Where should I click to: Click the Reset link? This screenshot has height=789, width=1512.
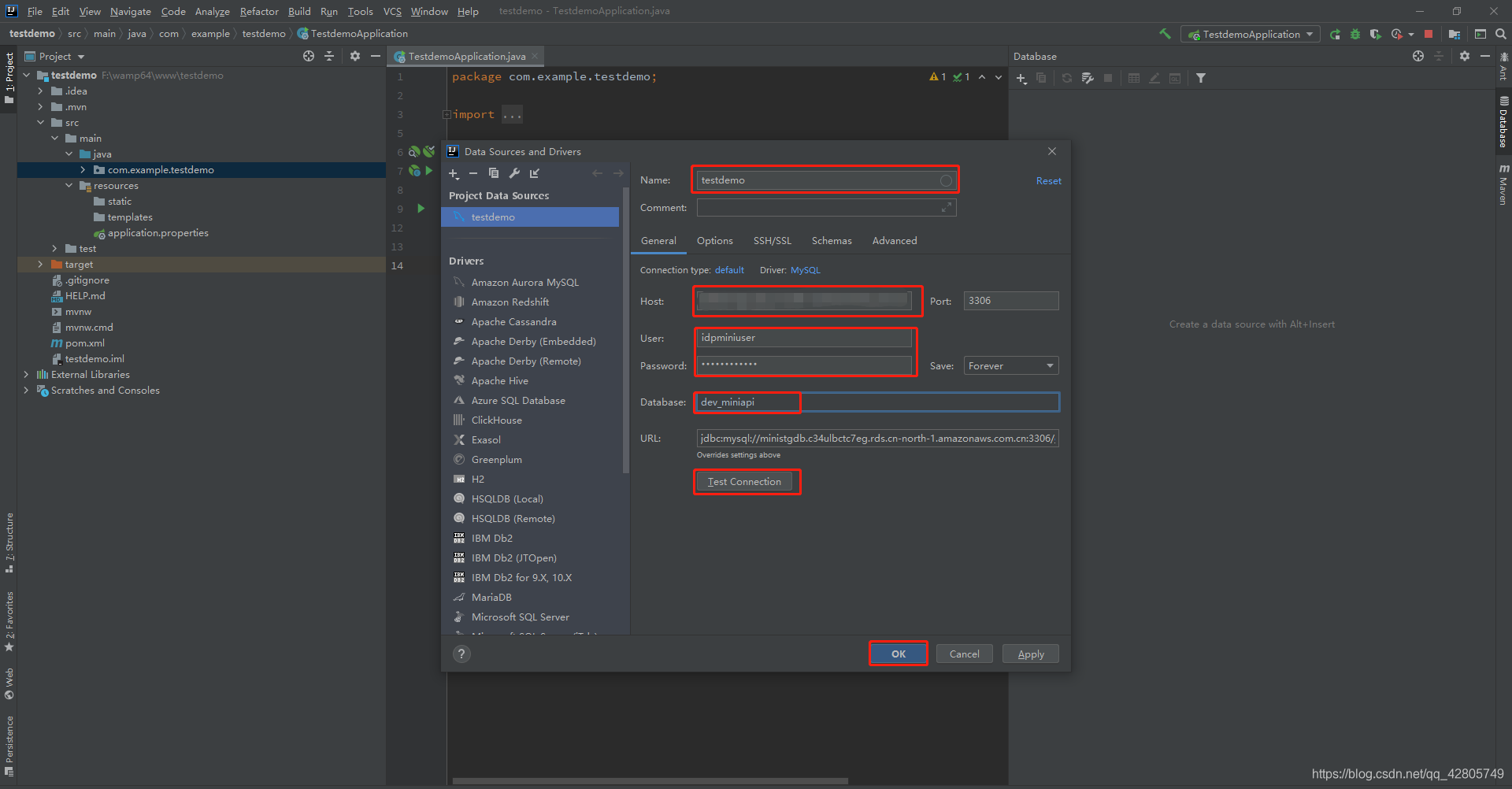(x=1048, y=181)
